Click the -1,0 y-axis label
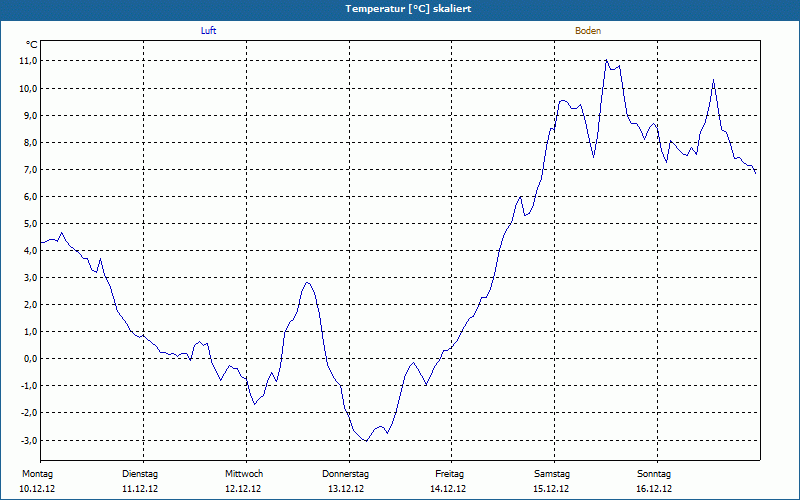800x500 pixels. (29, 386)
